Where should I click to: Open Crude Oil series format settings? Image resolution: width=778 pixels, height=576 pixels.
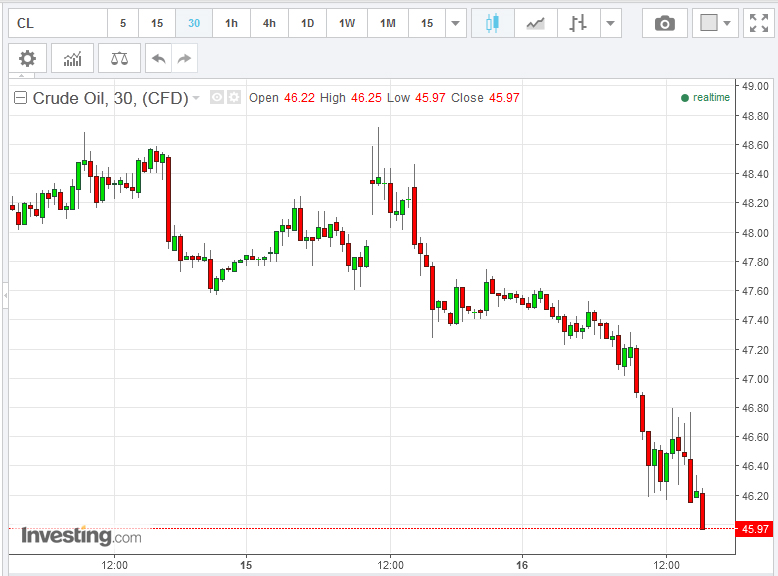234,97
